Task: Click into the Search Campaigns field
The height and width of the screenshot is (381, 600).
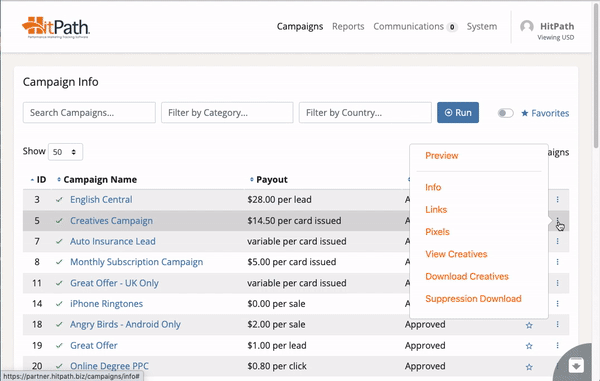Action: coord(89,112)
